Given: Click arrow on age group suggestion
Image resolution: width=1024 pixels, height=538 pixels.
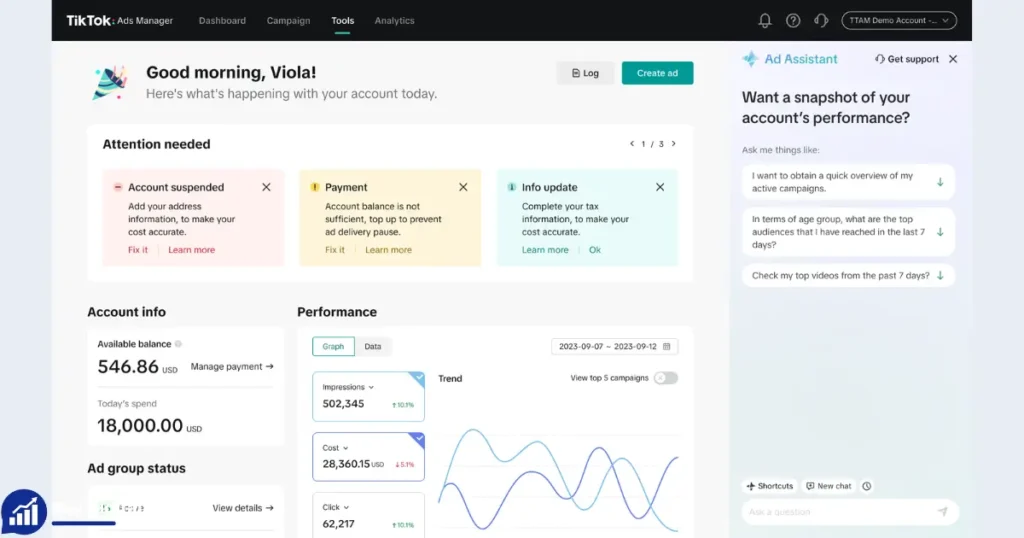Looking at the screenshot, I should [940, 232].
